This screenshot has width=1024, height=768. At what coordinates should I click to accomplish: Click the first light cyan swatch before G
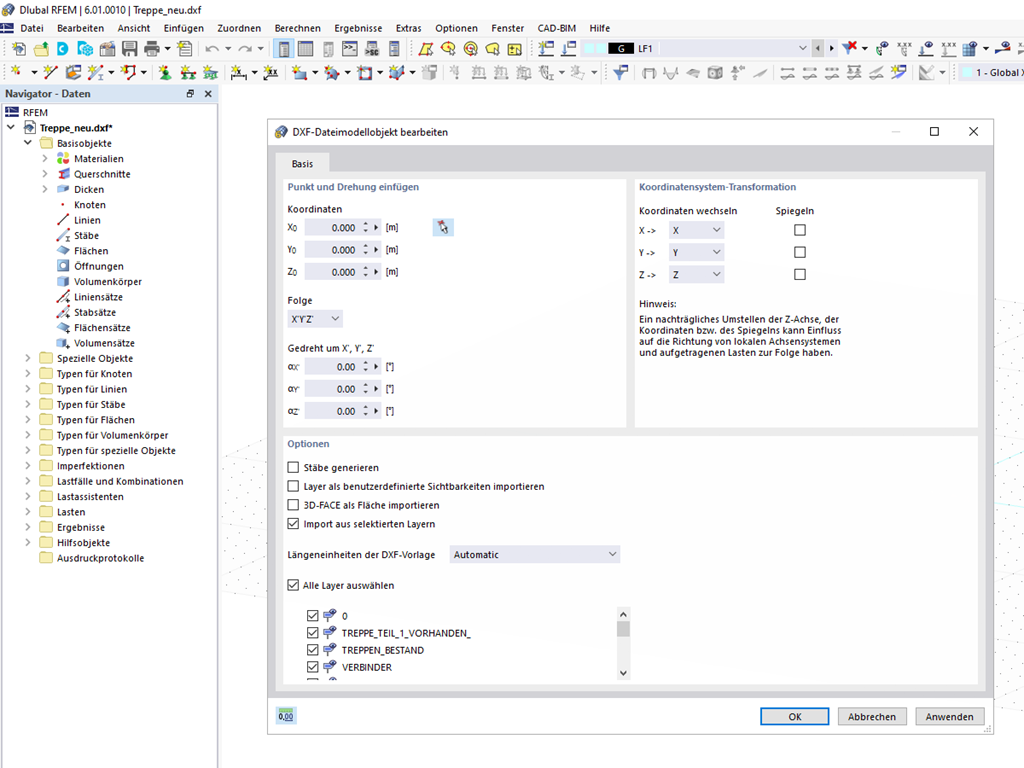pyautogui.click(x=588, y=48)
